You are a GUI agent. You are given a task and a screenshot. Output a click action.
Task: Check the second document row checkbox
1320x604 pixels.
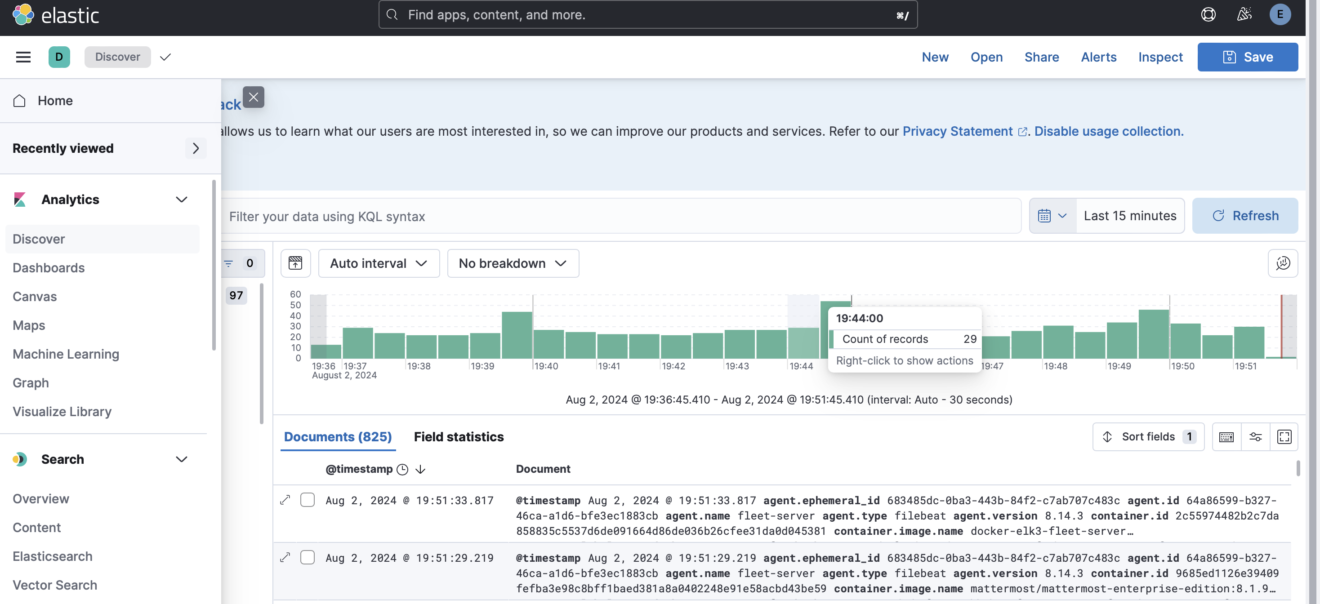pos(307,557)
